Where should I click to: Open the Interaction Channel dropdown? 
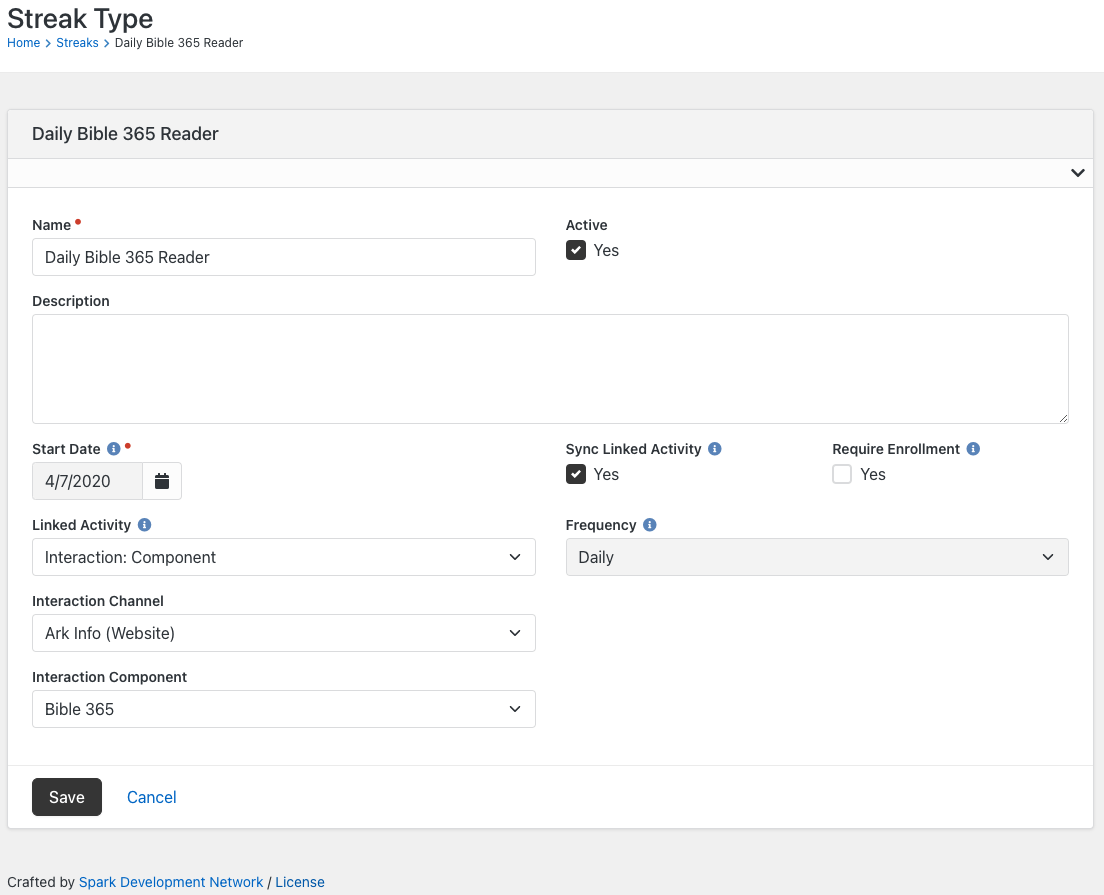point(284,633)
